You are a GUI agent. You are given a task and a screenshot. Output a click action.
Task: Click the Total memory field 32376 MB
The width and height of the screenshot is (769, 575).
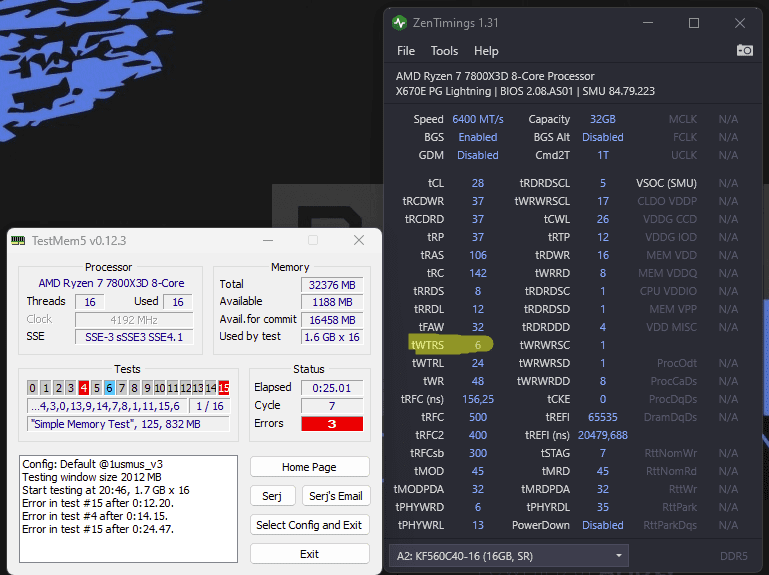tap(332, 285)
